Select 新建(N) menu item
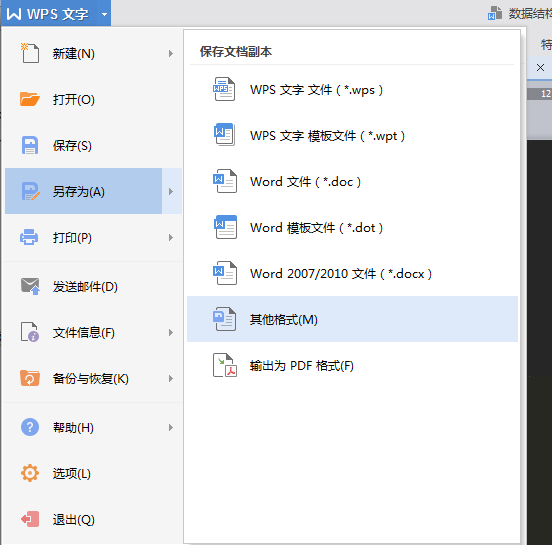Viewport: 552px width, 545px height. [93, 53]
